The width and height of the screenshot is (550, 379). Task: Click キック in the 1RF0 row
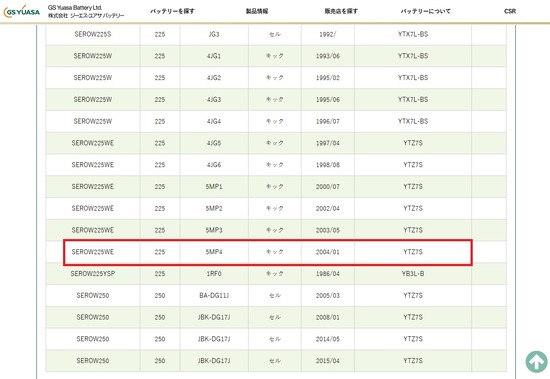(275, 274)
